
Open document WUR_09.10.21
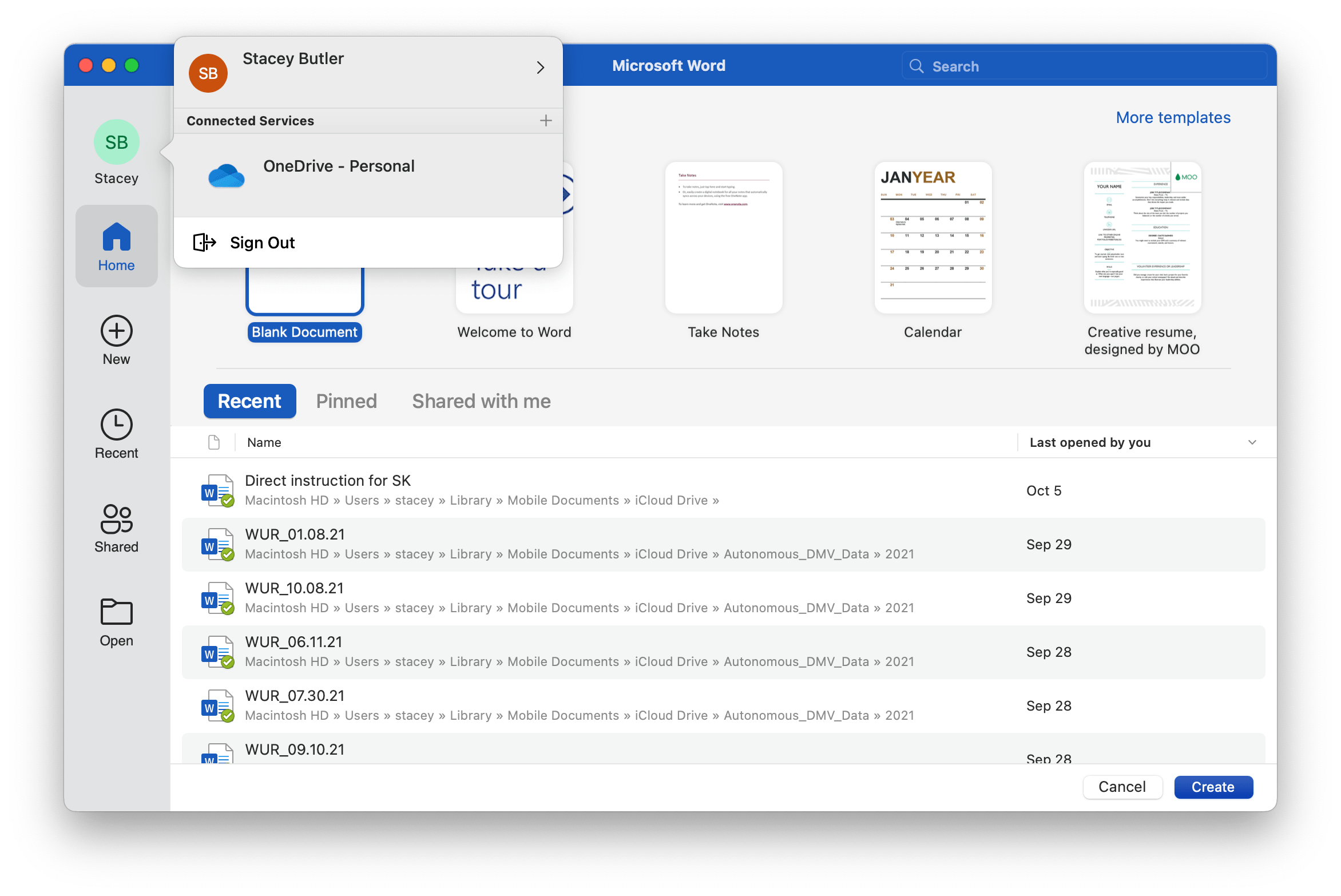pyautogui.click(x=723, y=749)
